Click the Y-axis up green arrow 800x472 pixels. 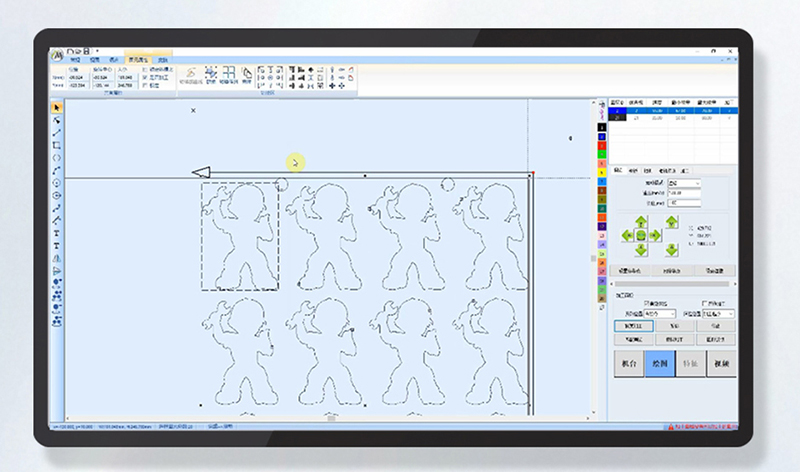coord(640,221)
